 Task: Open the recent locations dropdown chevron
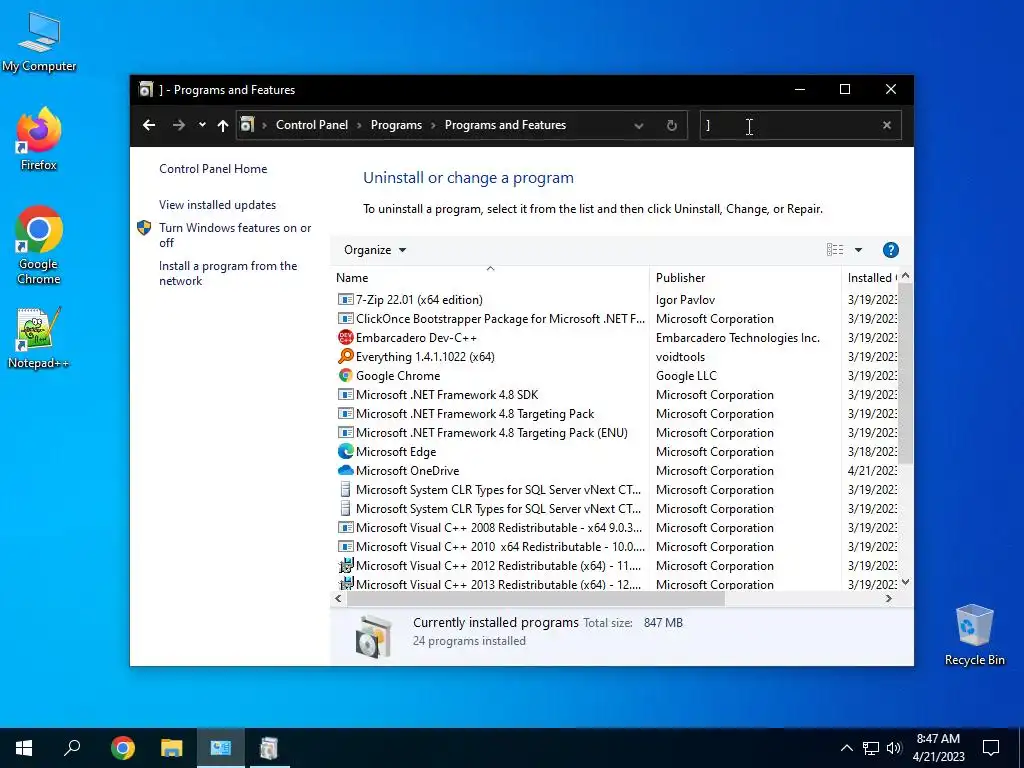202,125
